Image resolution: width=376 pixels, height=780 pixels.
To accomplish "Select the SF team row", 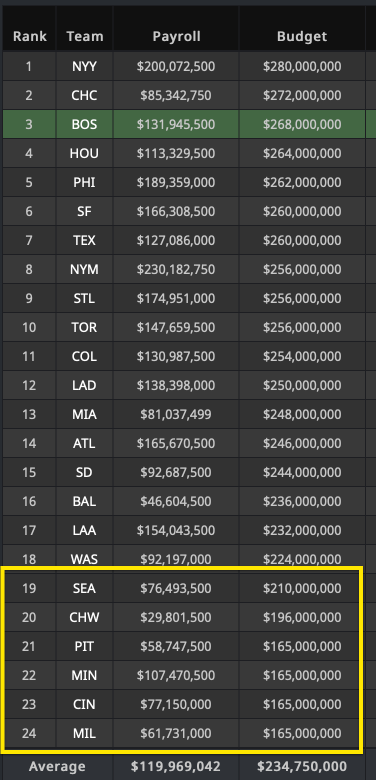I will pos(189,211).
